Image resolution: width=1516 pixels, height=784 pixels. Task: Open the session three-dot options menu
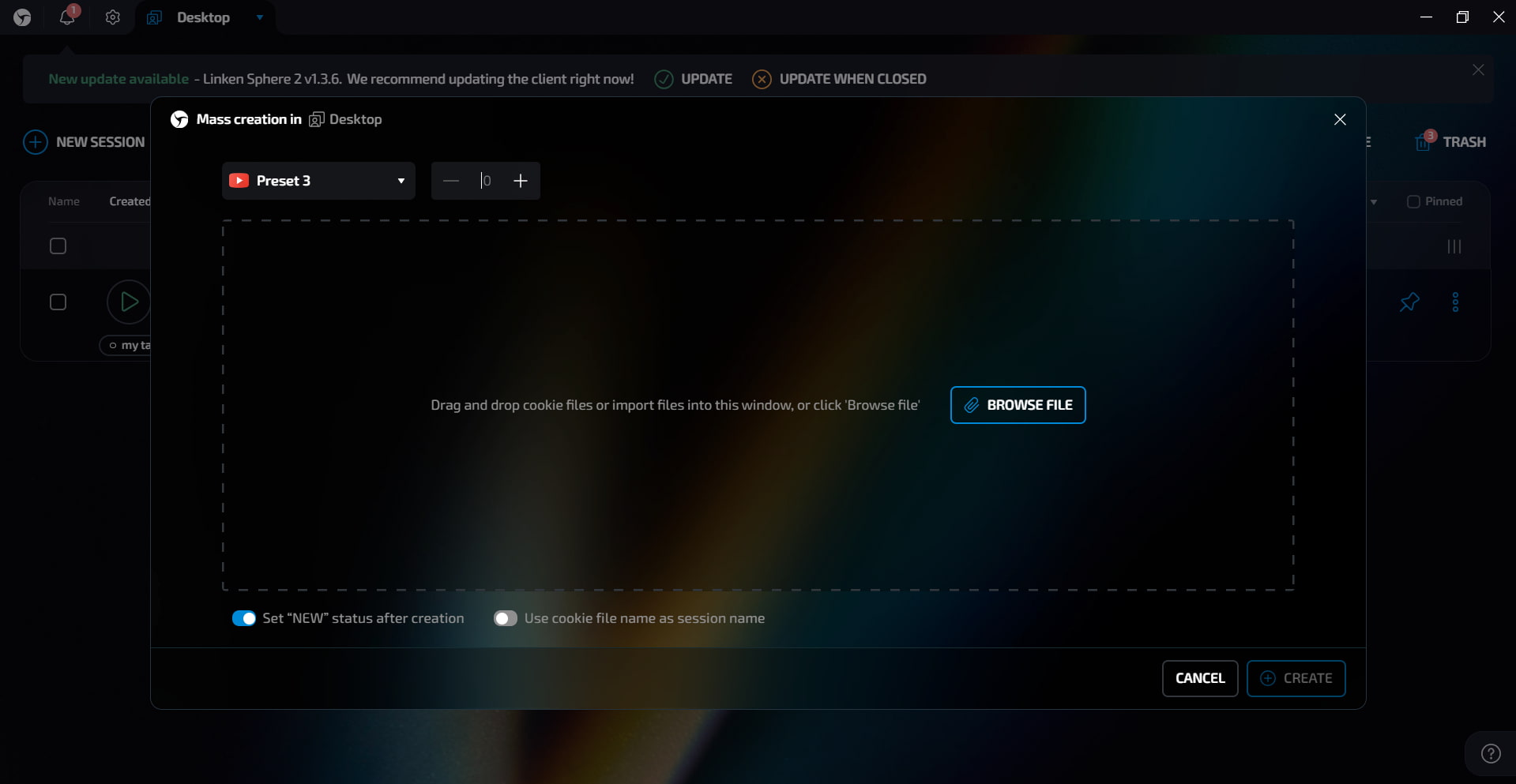tap(1456, 302)
